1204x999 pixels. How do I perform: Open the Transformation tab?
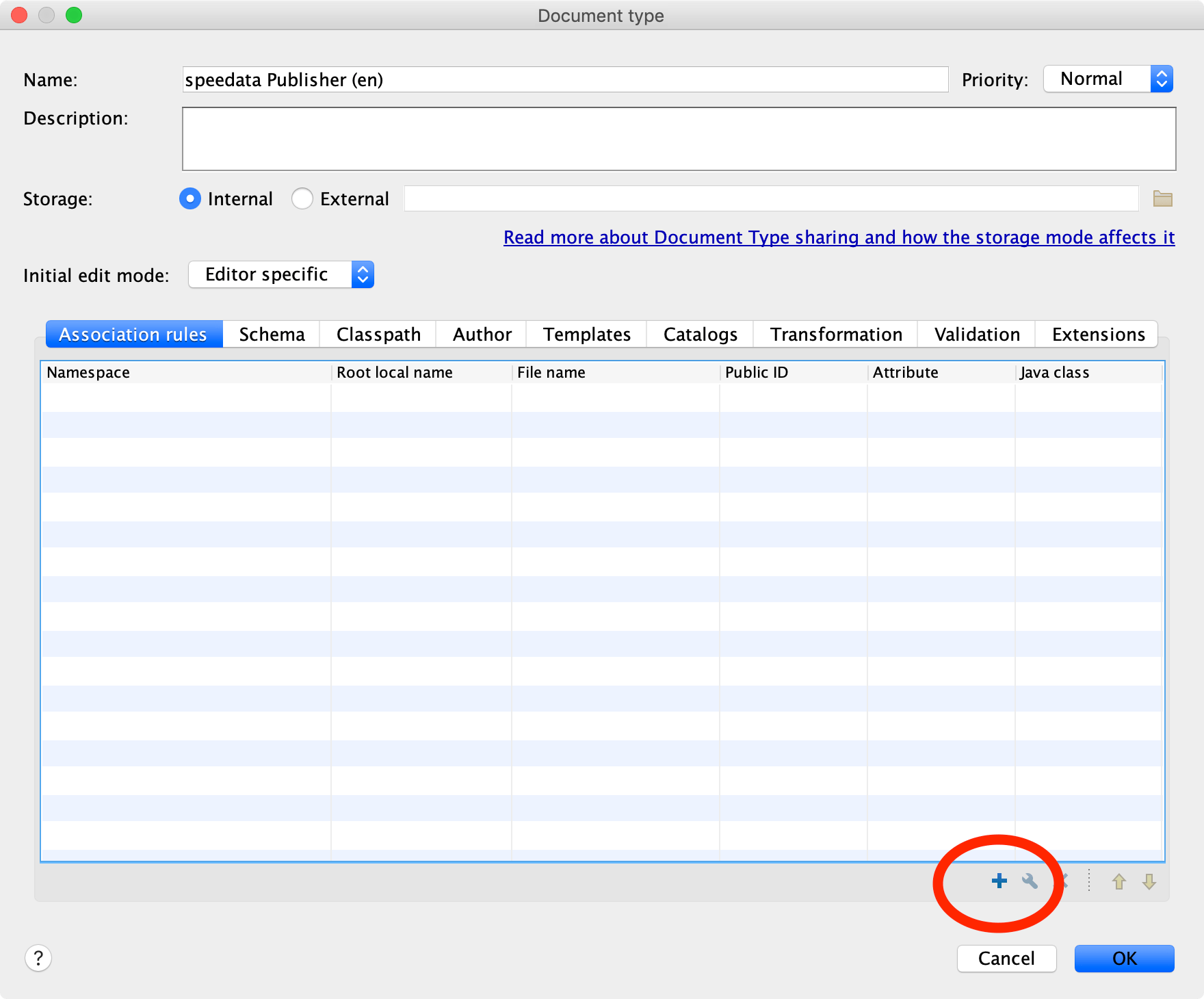point(835,334)
